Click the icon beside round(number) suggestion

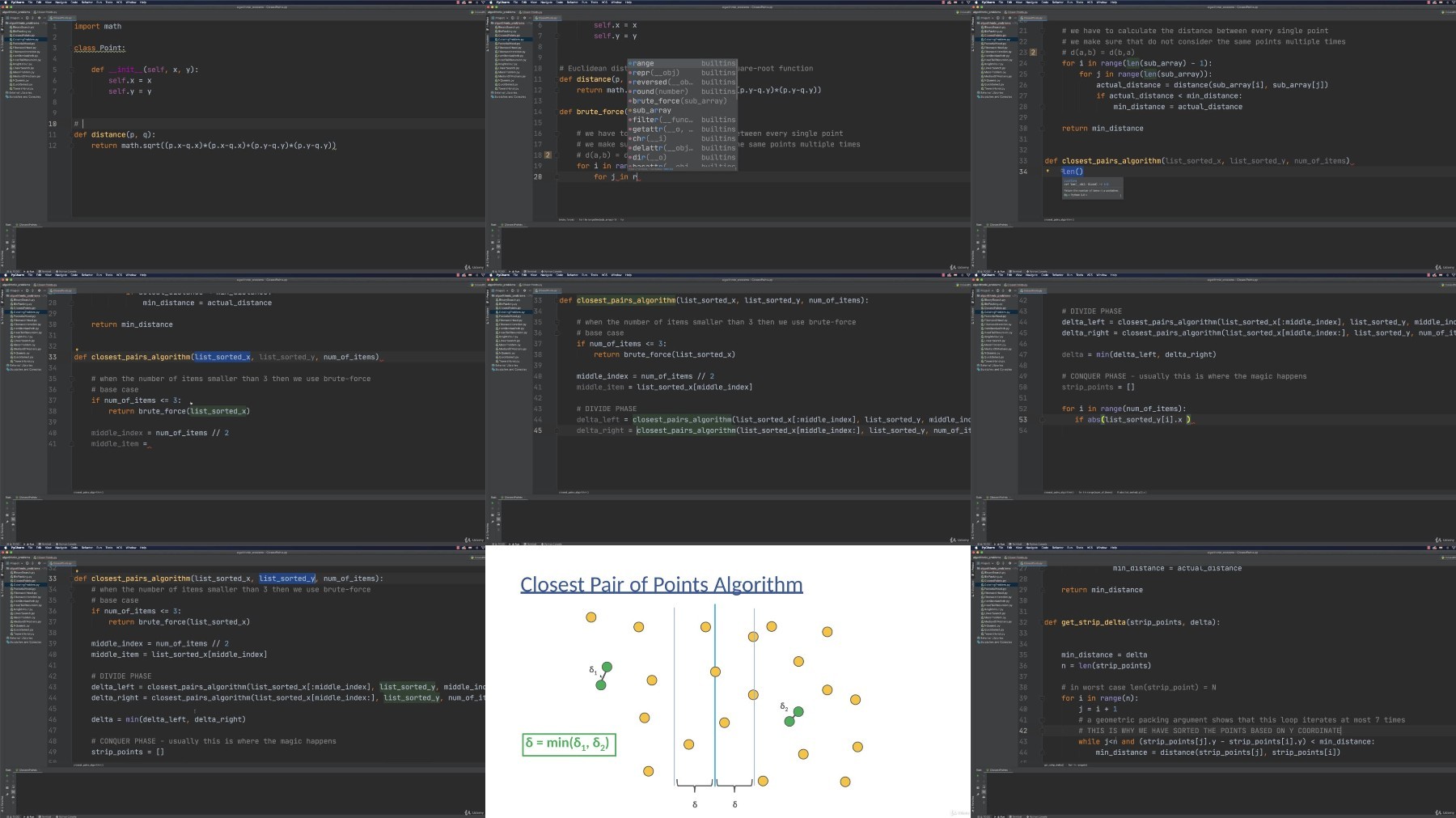pos(630,91)
